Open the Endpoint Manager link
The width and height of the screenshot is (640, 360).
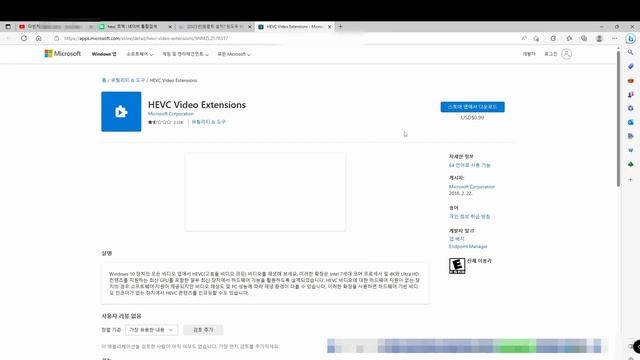[468, 247]
